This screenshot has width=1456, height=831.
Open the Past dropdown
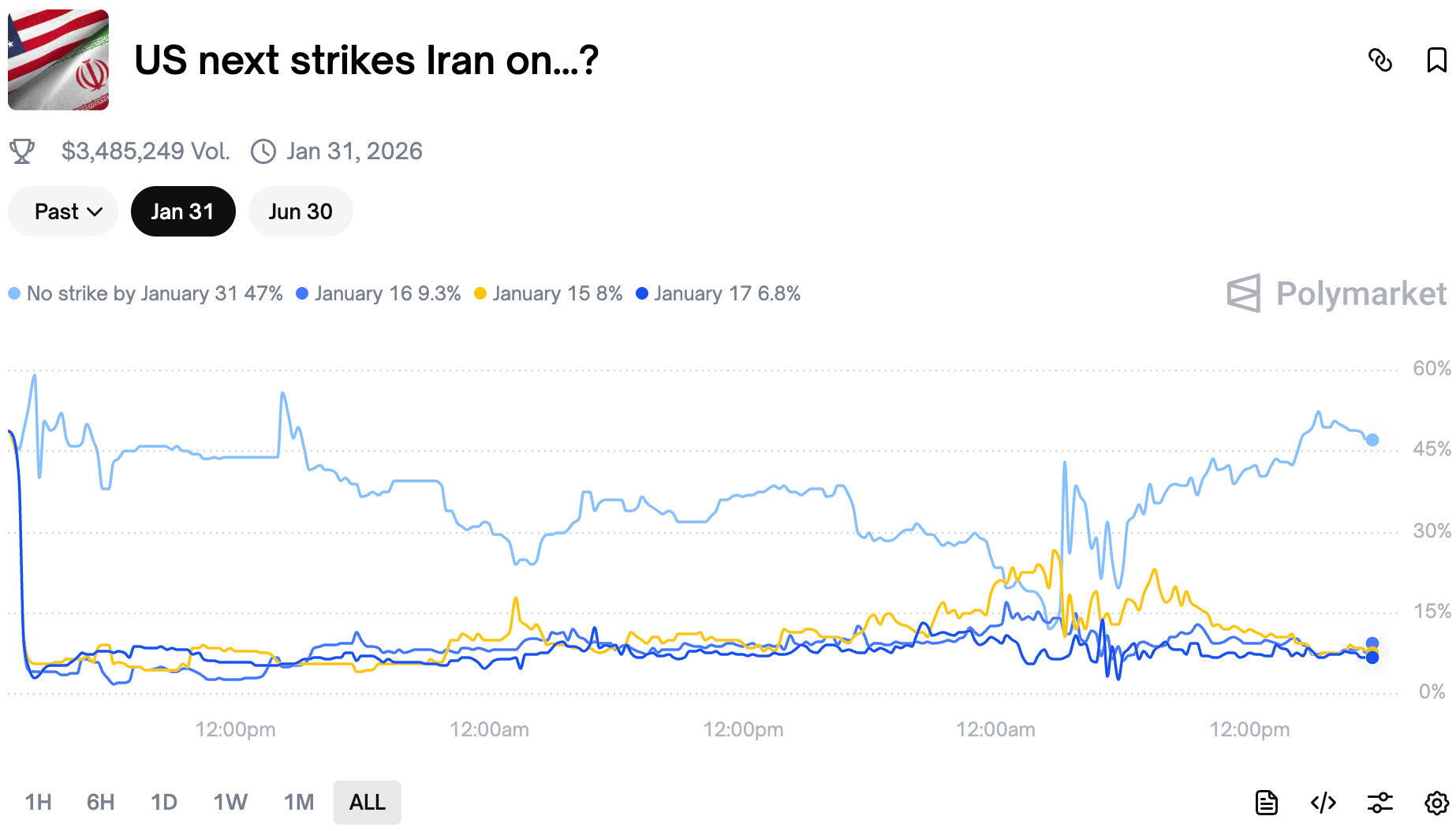(x=63, y=211)
